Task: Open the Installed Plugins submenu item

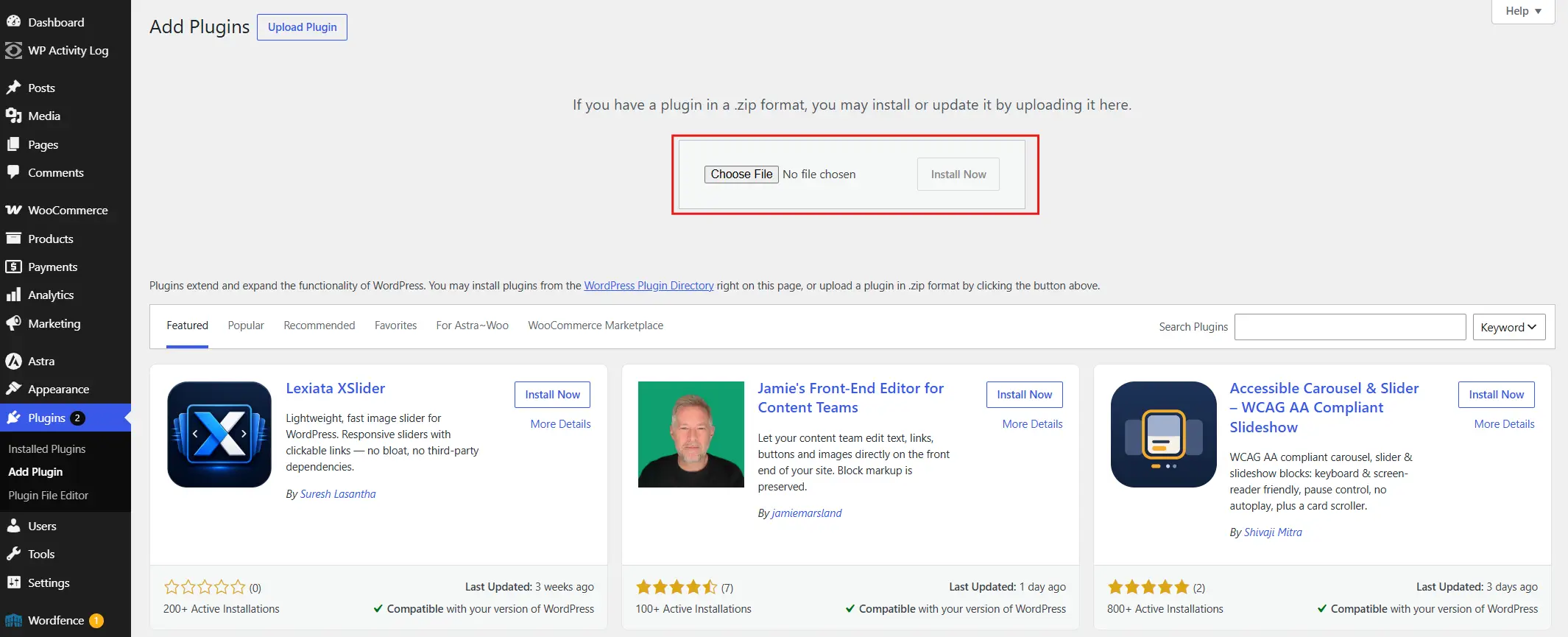Action: click(47, 449)
